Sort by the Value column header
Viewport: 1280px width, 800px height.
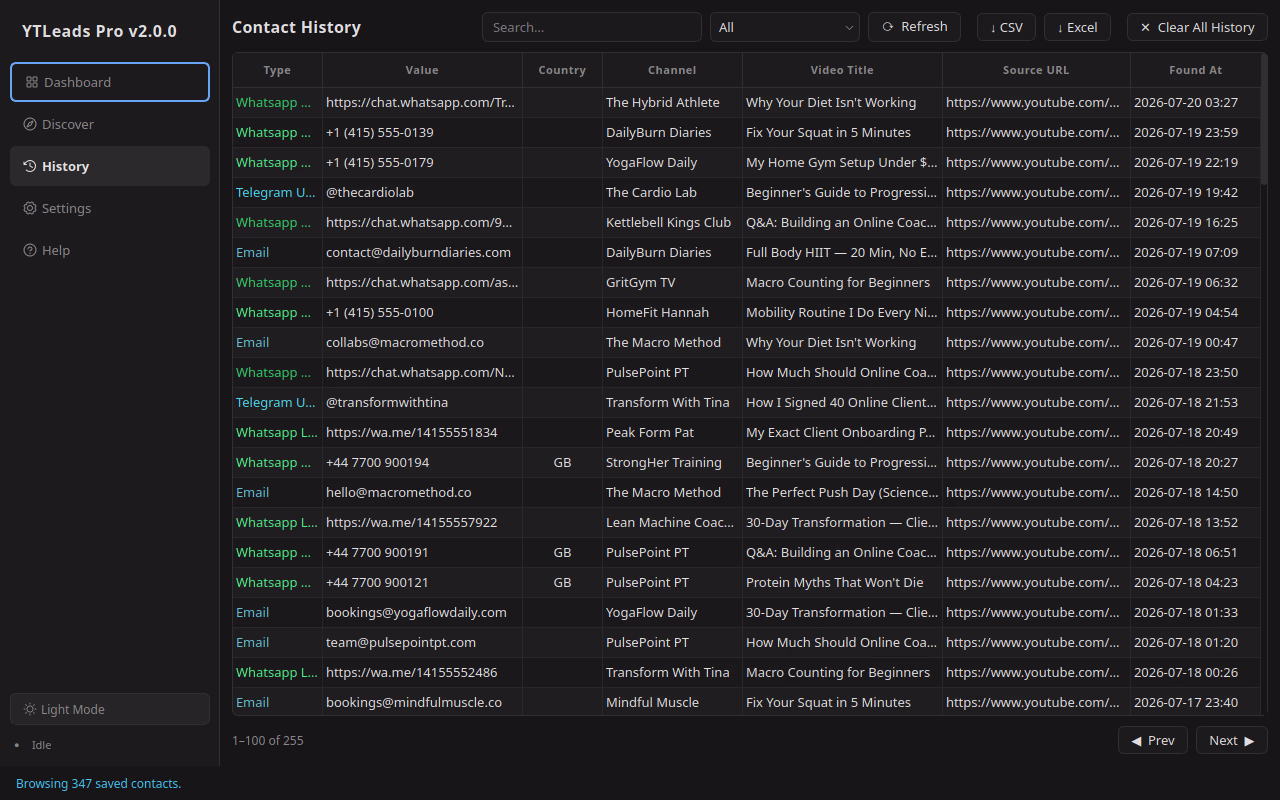[422, 70]
